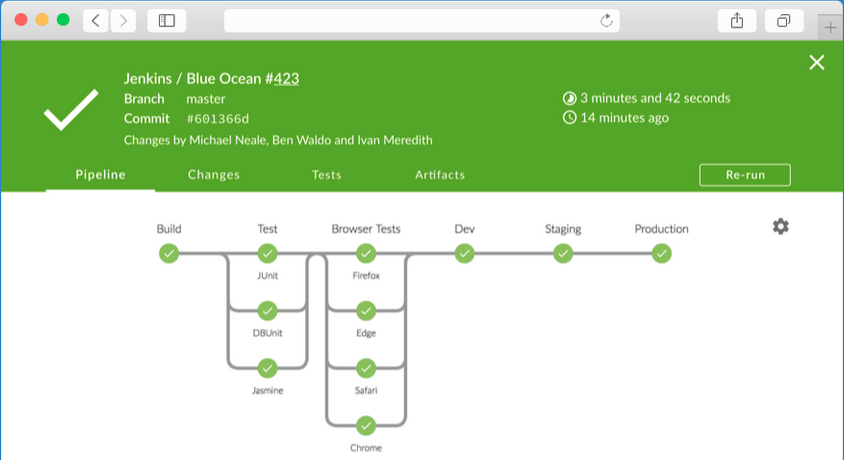Click the Changes by authors line
The width and height of the screenshot is (844, 462).
click(x=278, y=140)
